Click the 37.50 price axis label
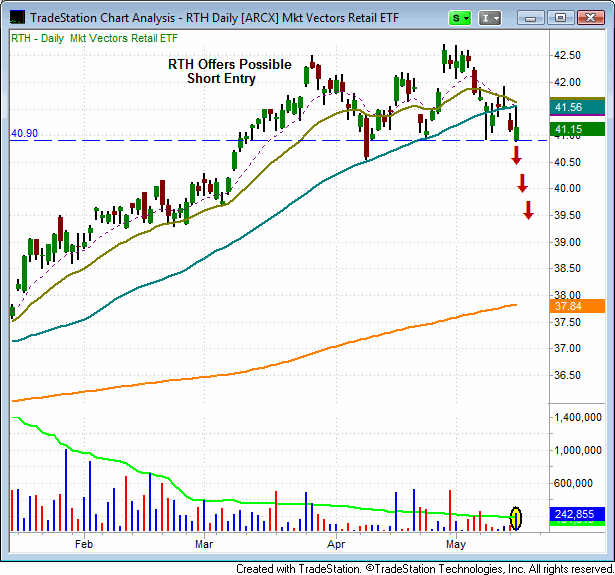Screen dimensions: 615x575 click(x=568, y=322)
